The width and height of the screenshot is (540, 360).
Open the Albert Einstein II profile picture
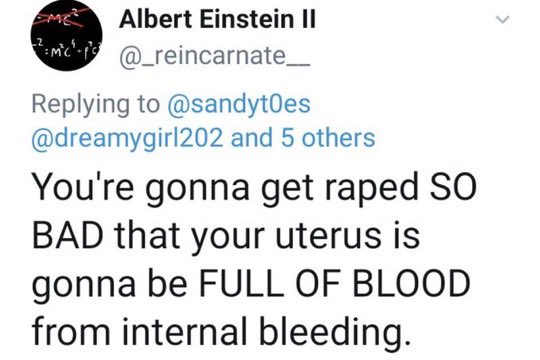tap(68, 35)
